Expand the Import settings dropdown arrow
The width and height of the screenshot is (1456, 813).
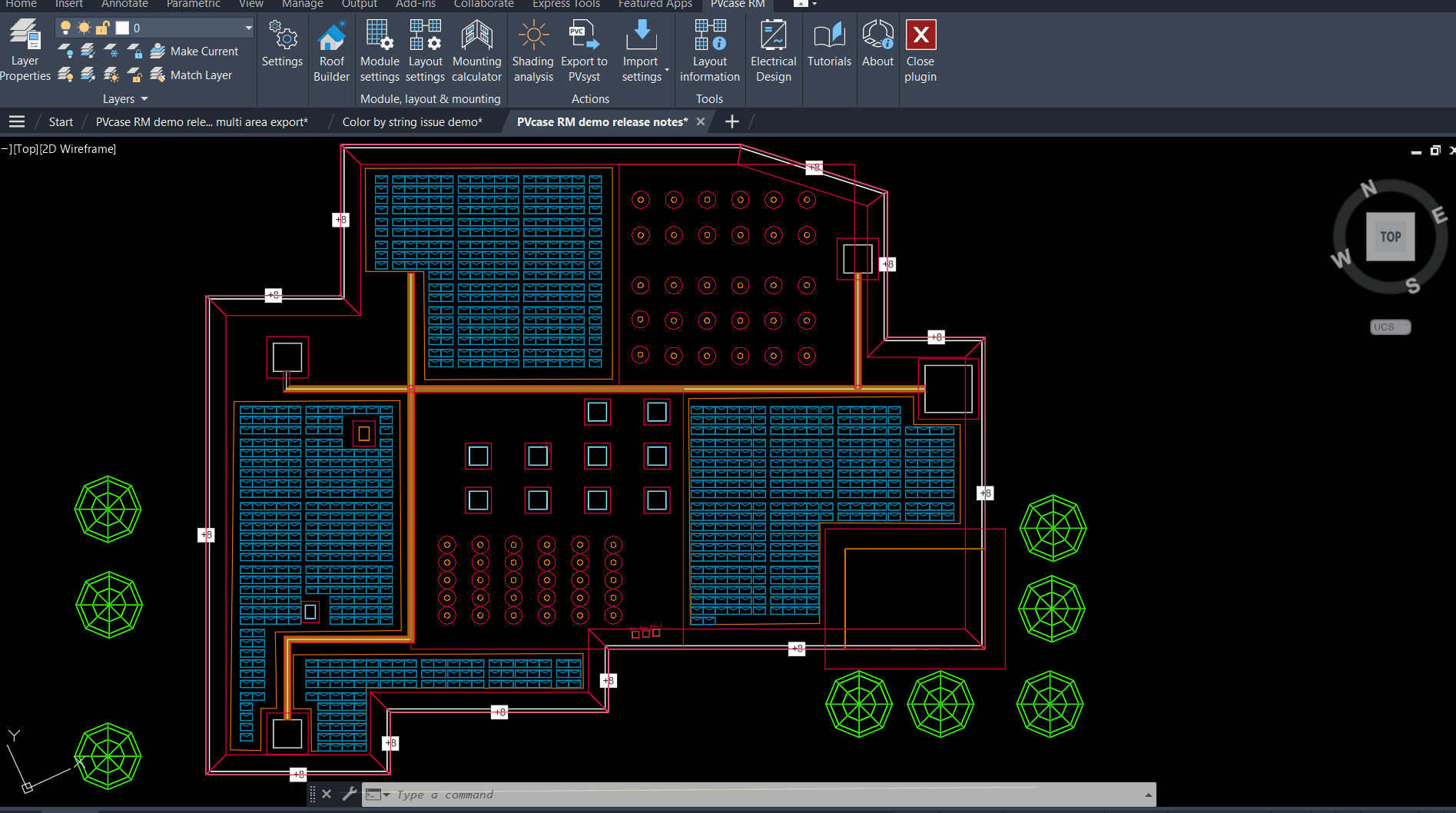[x=666, y=71]
